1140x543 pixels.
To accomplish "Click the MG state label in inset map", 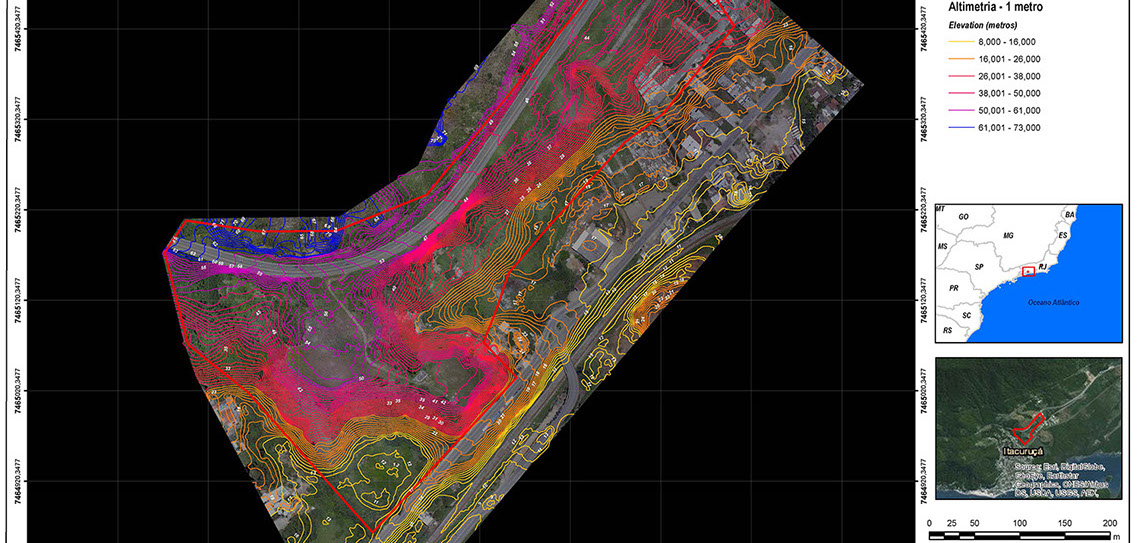I will tap(1008, 235).
